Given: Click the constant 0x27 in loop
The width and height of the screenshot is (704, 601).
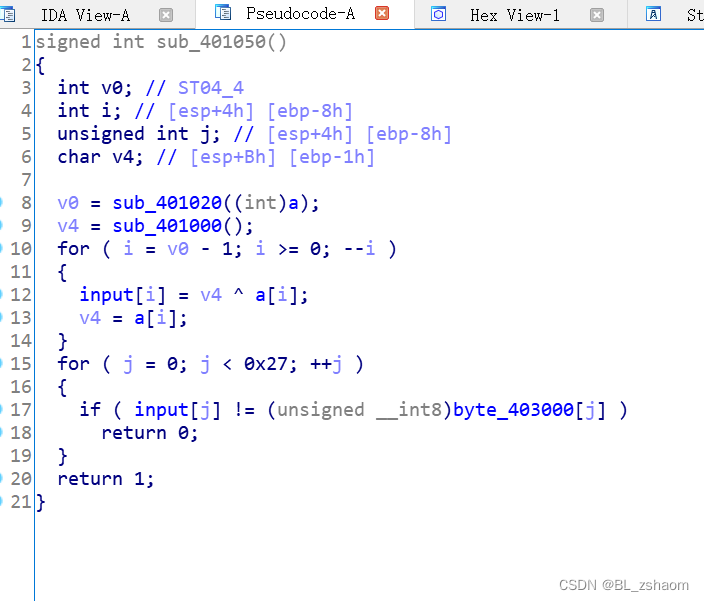Looking at the screenshot, I should pyautogui.click(x=266, y=364).
